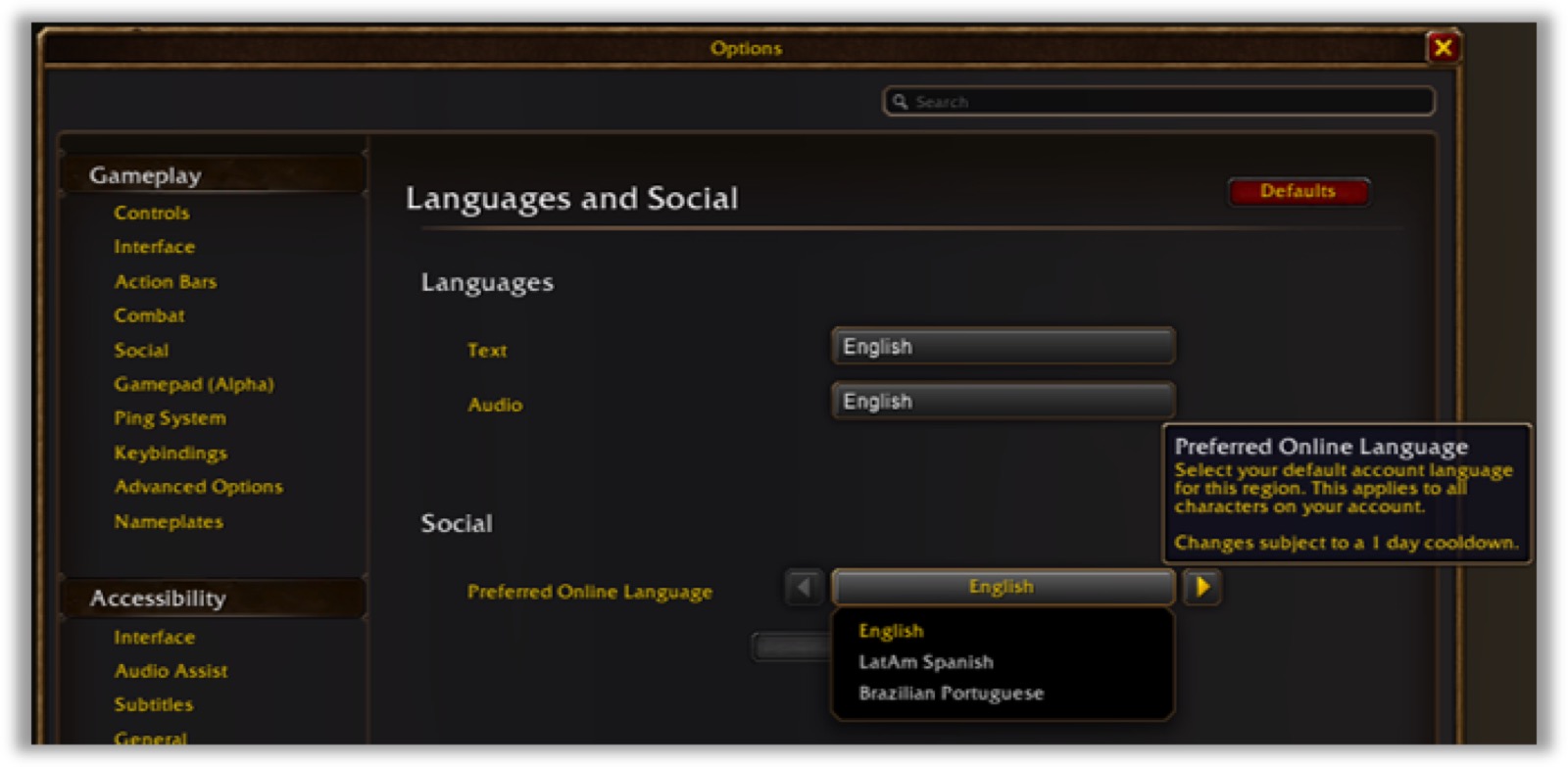This screenshot has width=1568, height=767.
Task: Collapse the Preferred Online Language dropdown
Action: [1003, 587]
